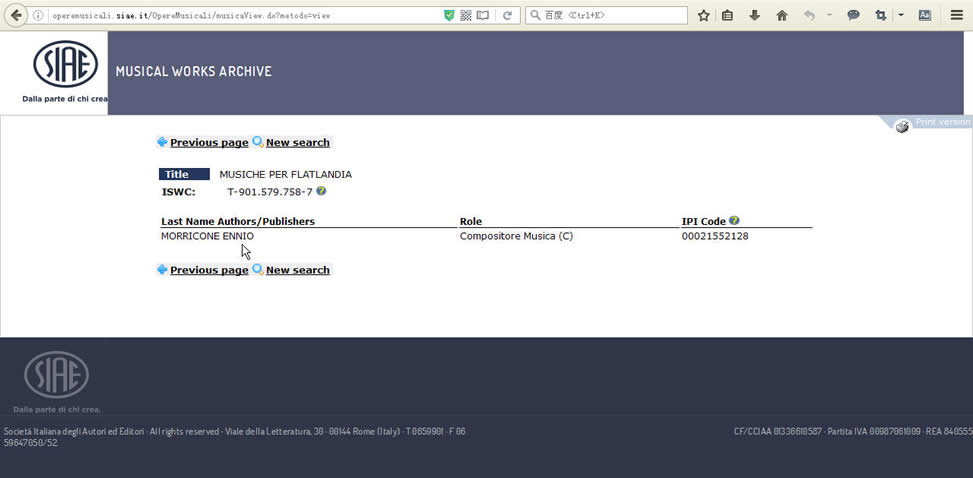
Task: Click the blue translate toolbar icon
Action: coord(925,16)
